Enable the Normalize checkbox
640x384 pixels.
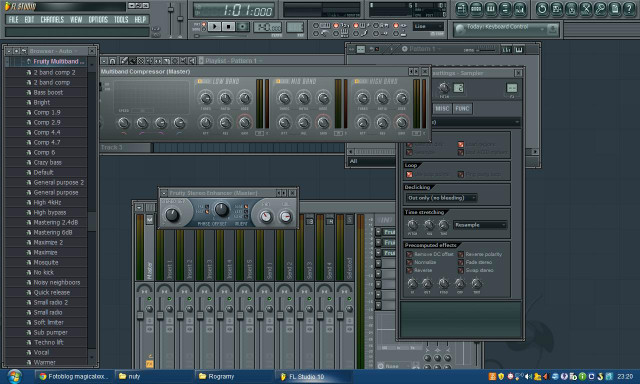(x=409, y=262)
